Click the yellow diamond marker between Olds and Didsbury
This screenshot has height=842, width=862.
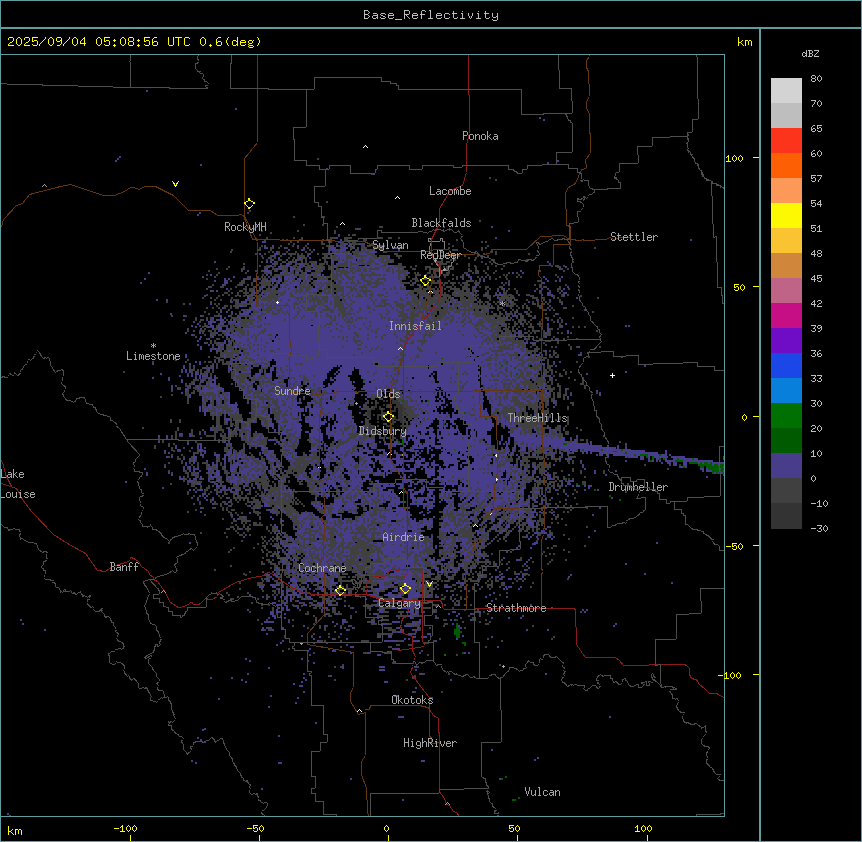click(x=388, y=417)
